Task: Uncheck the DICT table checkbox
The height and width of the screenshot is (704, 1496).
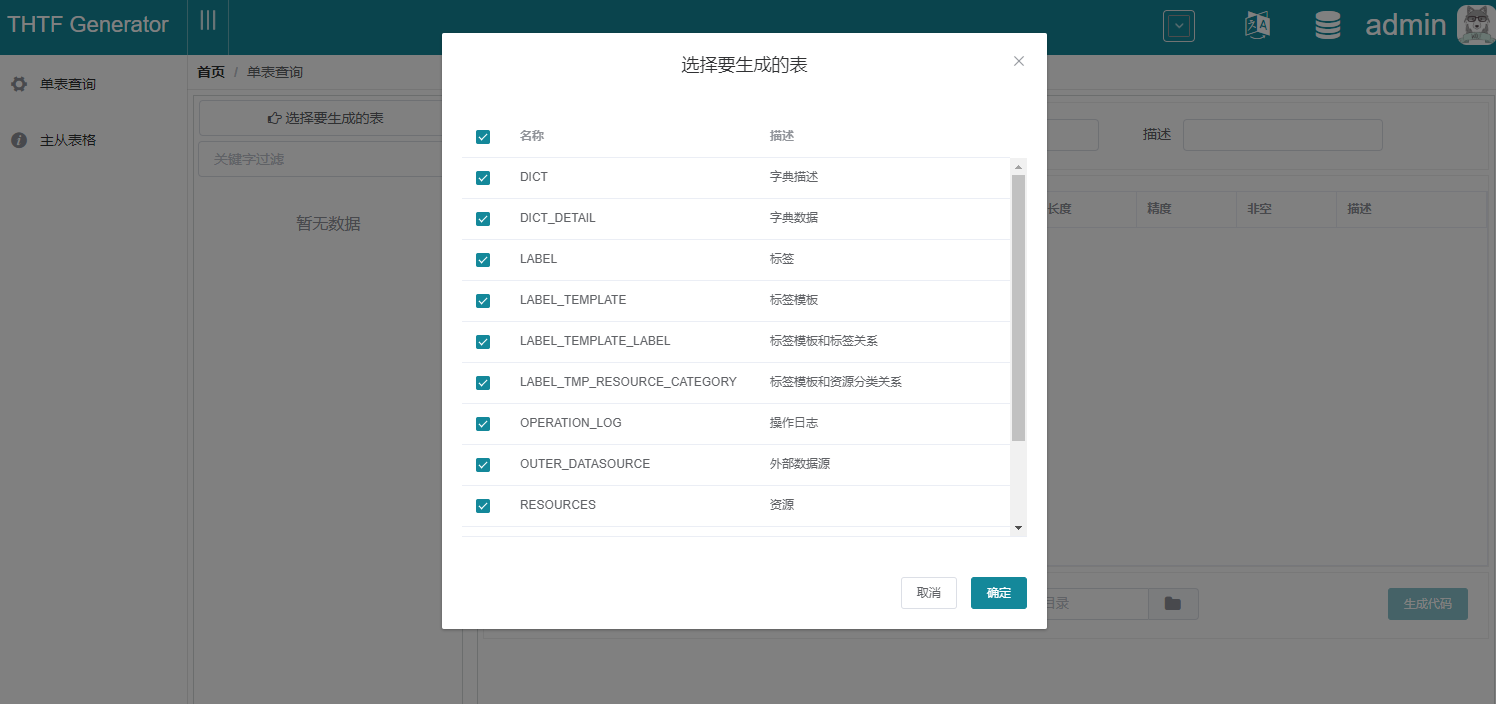Action: [x=483, y=177]
